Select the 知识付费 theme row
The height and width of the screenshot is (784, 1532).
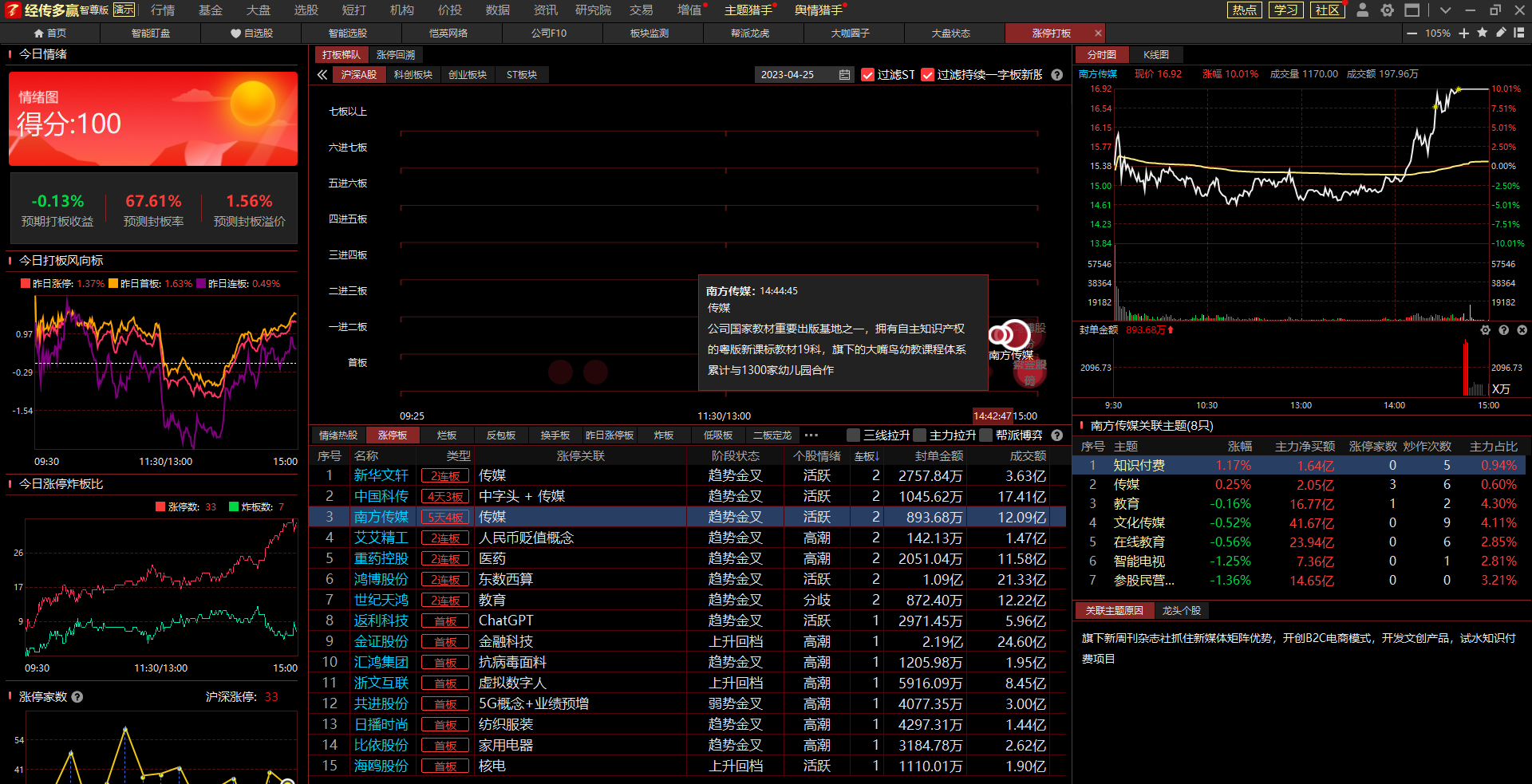coord(1300,466)
